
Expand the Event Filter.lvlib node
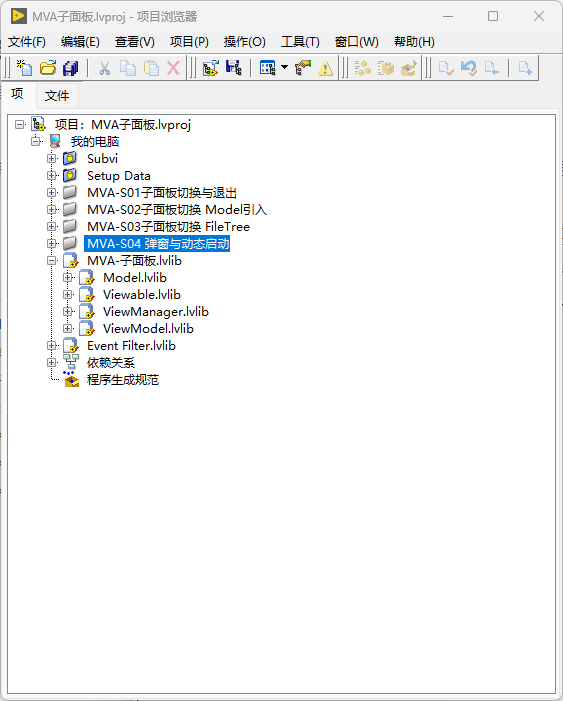point(52,345)
